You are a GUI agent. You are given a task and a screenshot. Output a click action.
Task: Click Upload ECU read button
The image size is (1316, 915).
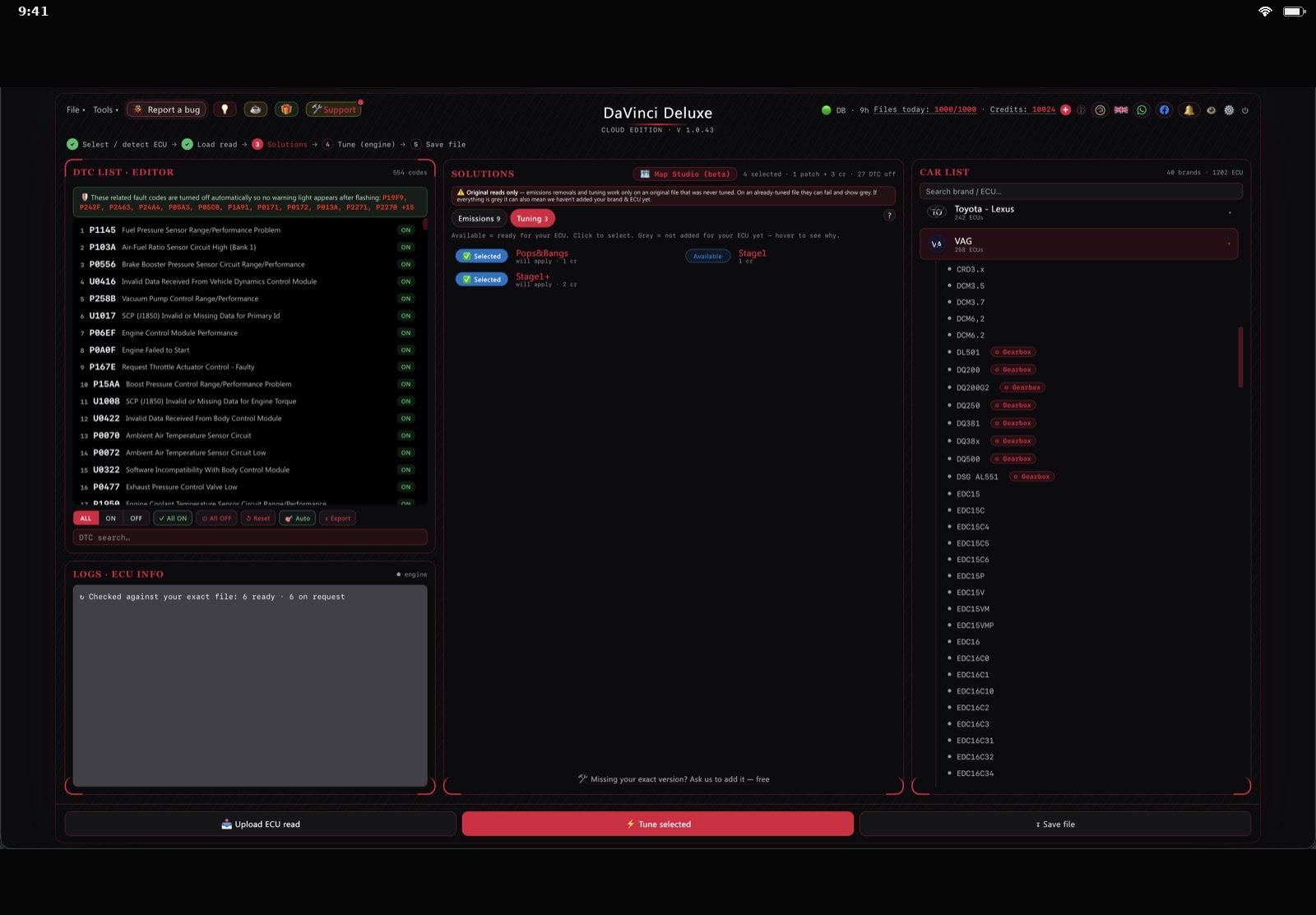pos(261,824)
